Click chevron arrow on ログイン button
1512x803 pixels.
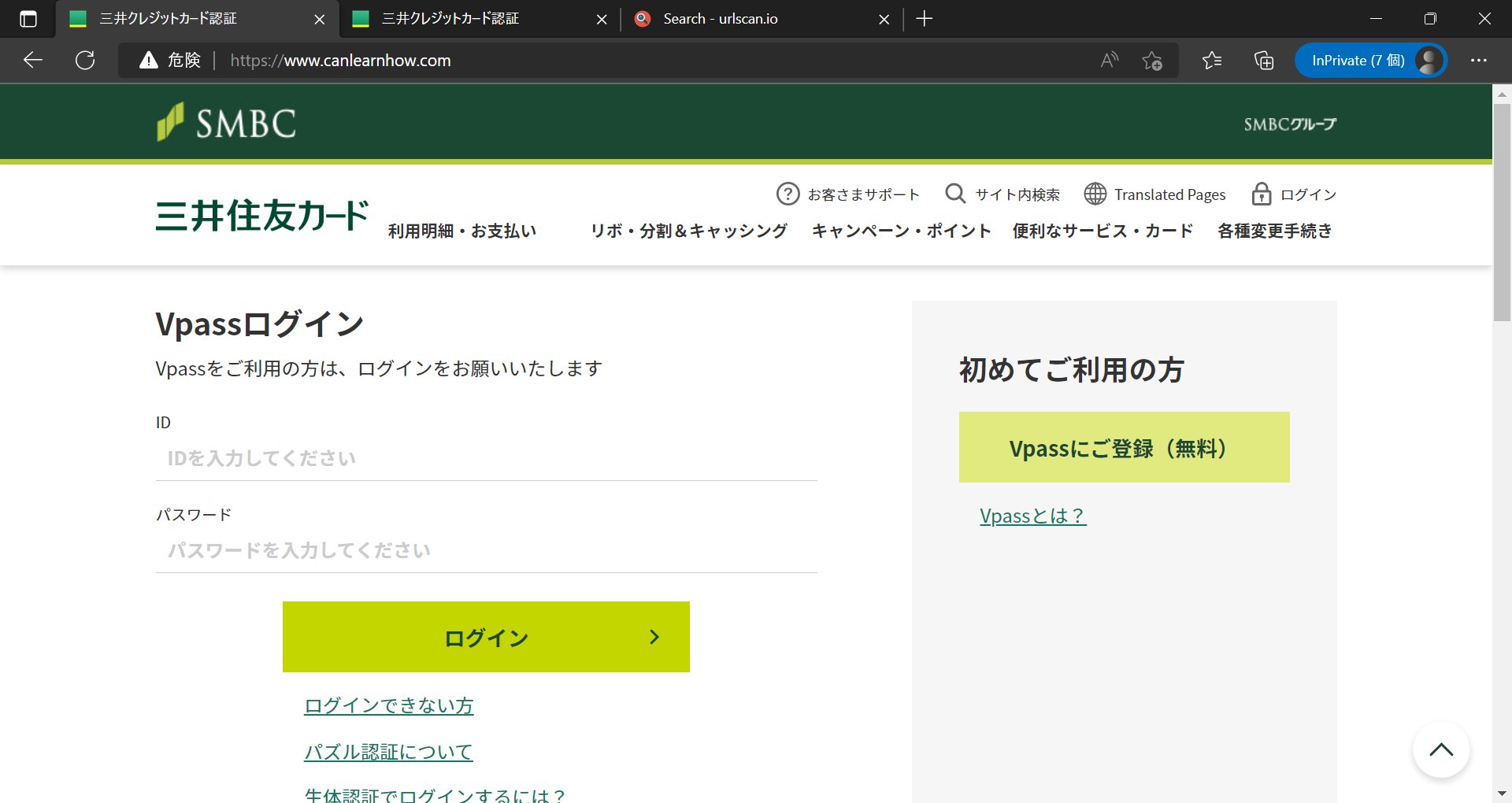click(654, 637)
